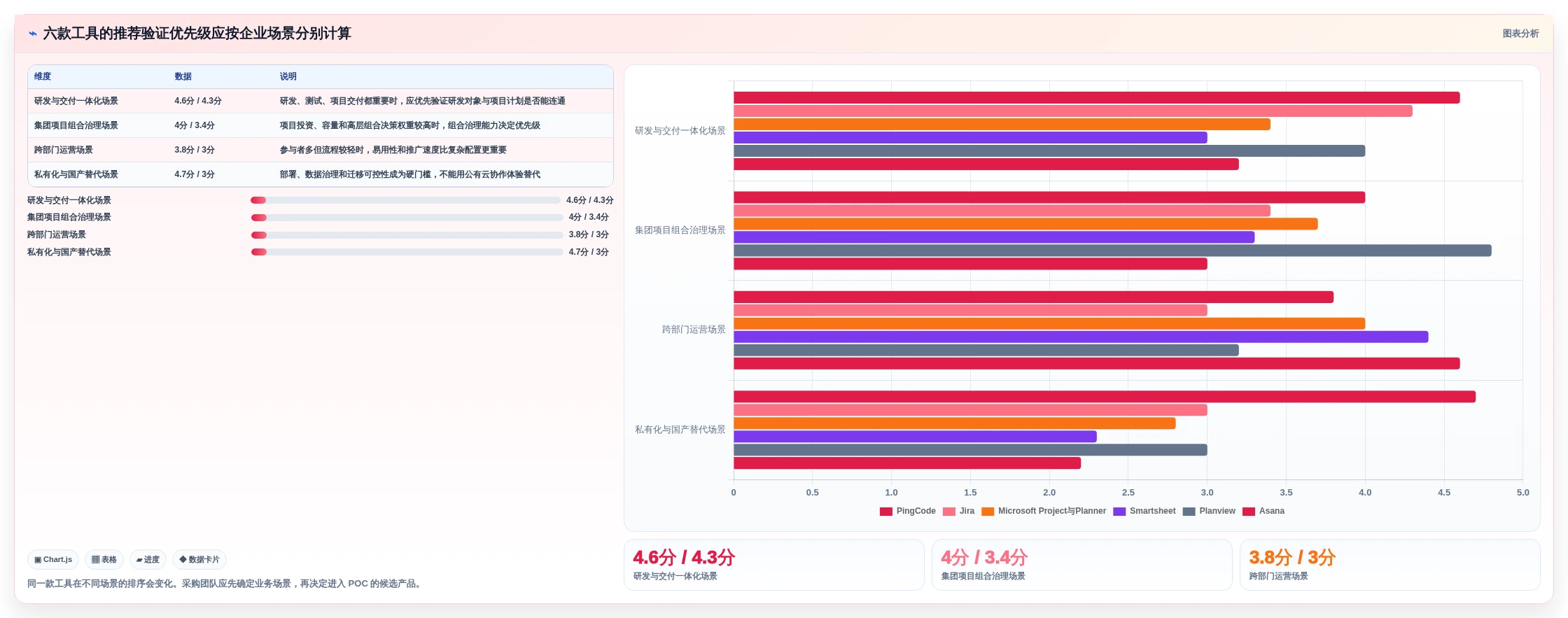Click the description starting 部署、数据治理
This screenshot has height=618, width=1568.
click(410, 174)
